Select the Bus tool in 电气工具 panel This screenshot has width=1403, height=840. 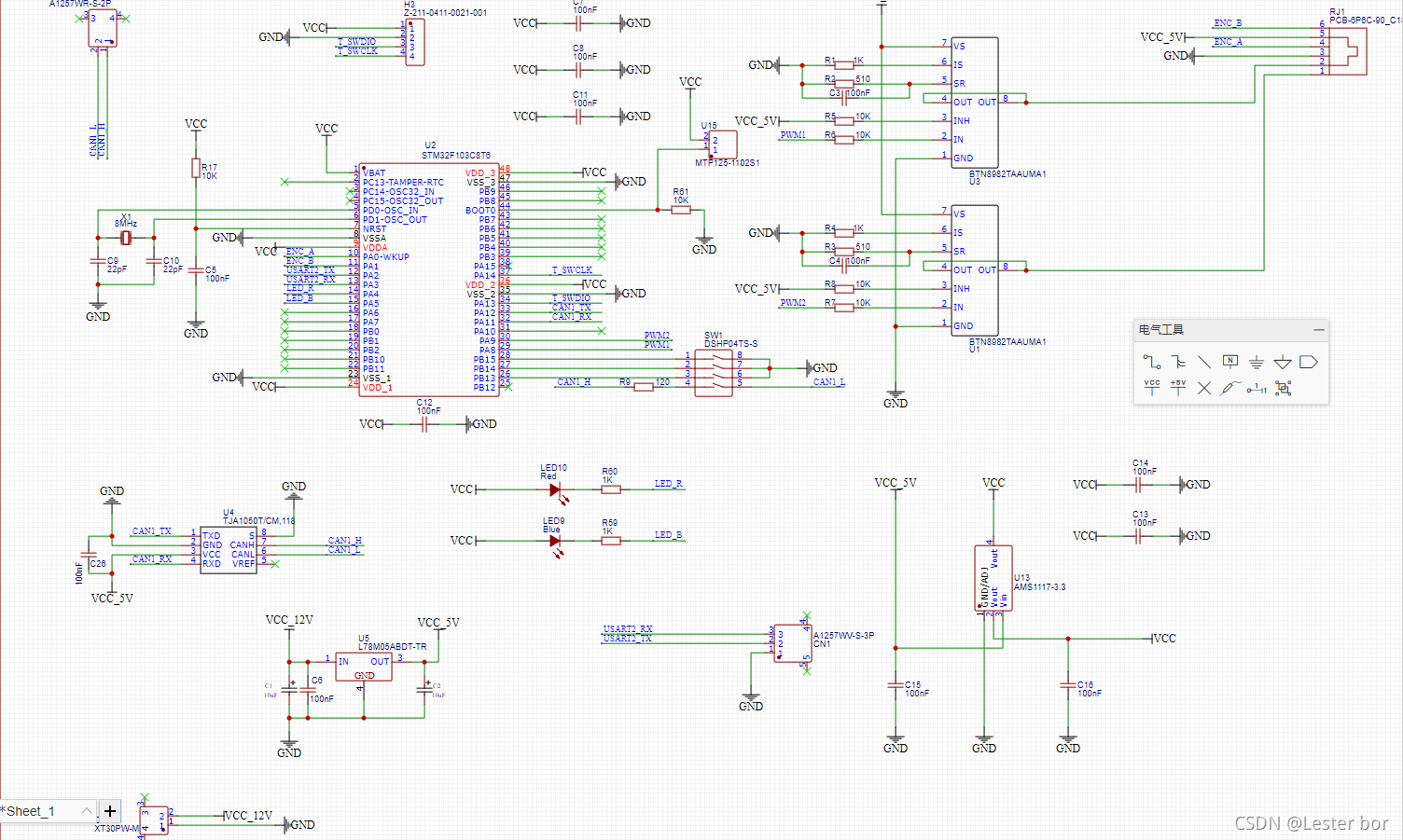(x=1178, y=362)
